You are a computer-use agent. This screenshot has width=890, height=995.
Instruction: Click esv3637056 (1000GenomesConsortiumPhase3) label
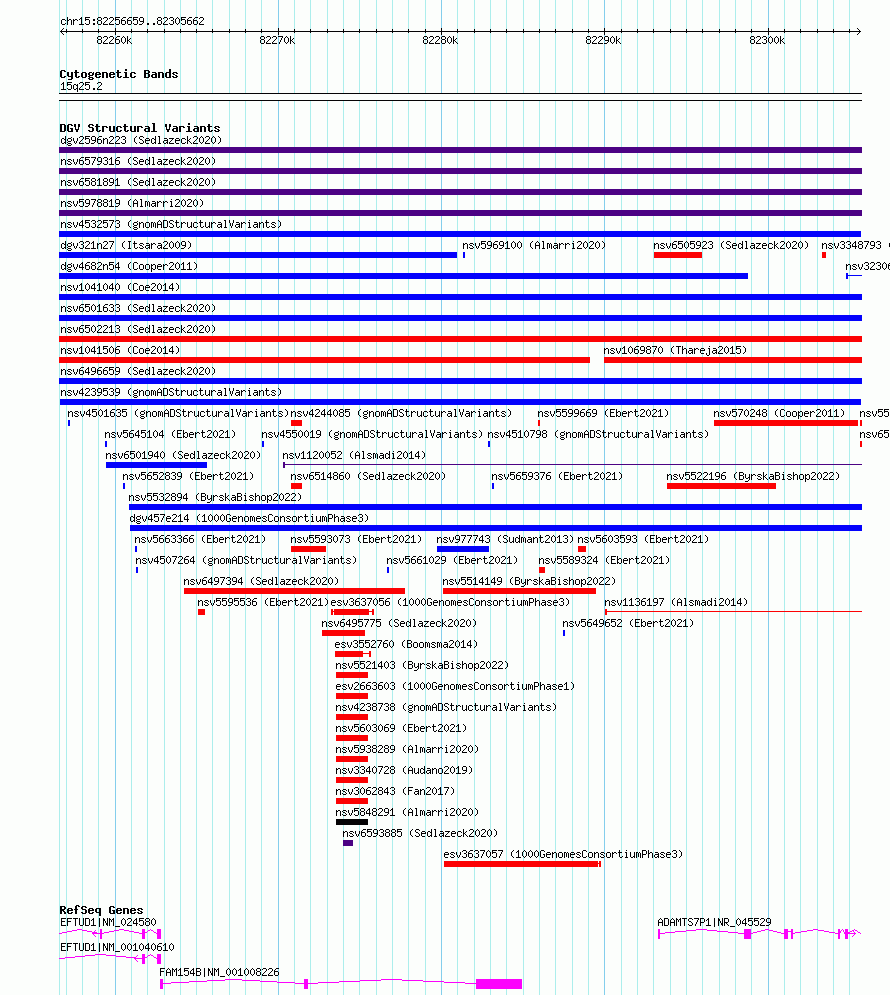click(x=450, y=602)
